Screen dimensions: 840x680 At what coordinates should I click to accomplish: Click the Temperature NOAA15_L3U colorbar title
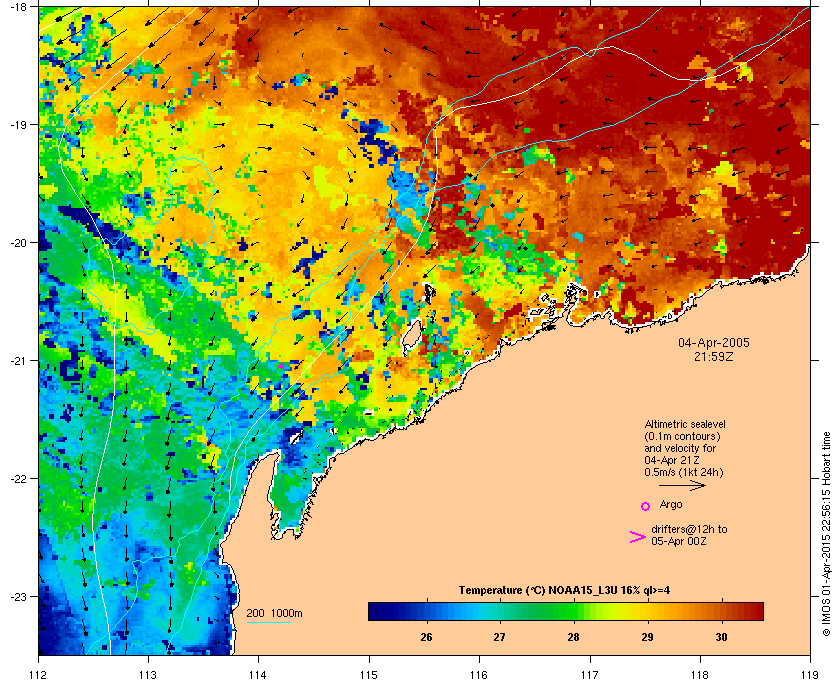pos(564,591)
